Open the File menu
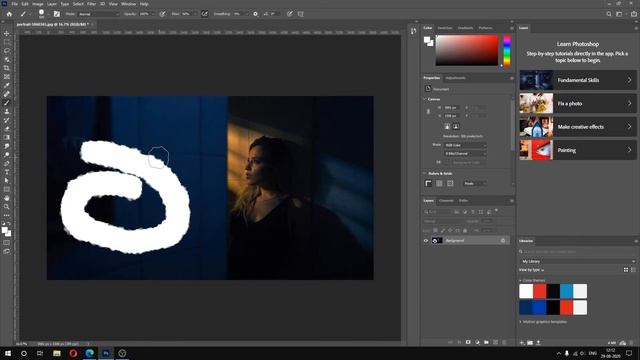Screen dimensions: 640x360 click(14, 4)
